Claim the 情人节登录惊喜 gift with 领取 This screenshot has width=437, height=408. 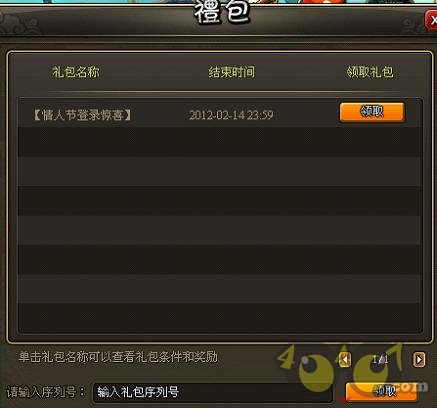(372, 112)
